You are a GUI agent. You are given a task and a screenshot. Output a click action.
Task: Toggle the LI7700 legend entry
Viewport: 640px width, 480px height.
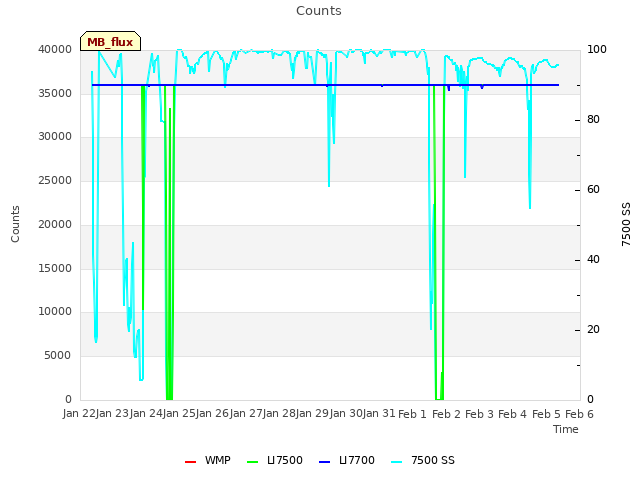pos(347,460)
